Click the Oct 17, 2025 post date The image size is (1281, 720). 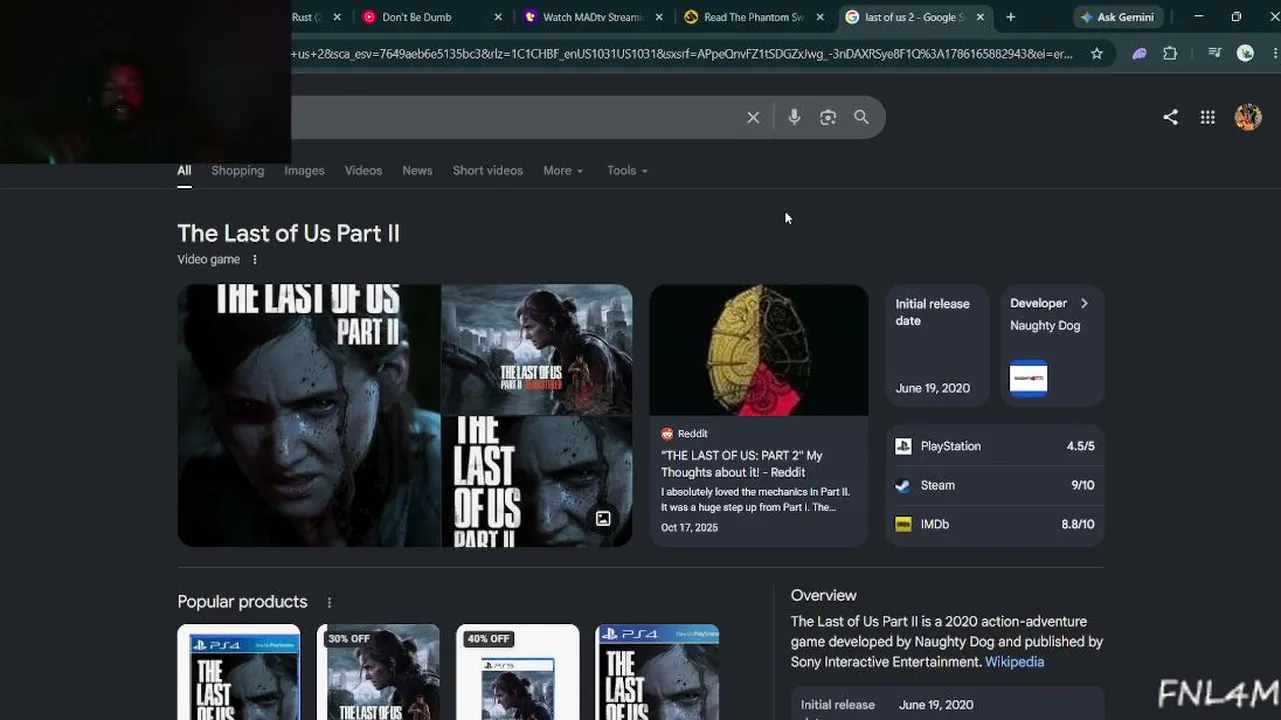689,528
